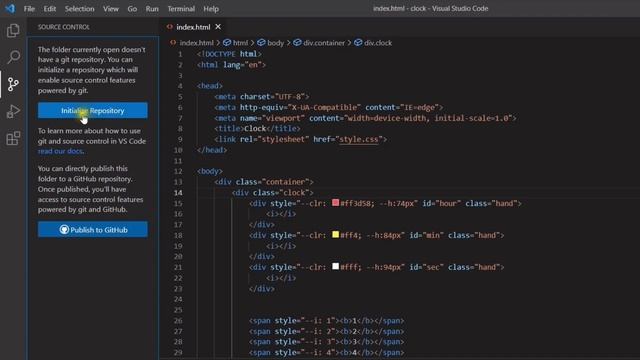
Task: Click the GitHub icon on Publish button
Action: tap(64, 229)
